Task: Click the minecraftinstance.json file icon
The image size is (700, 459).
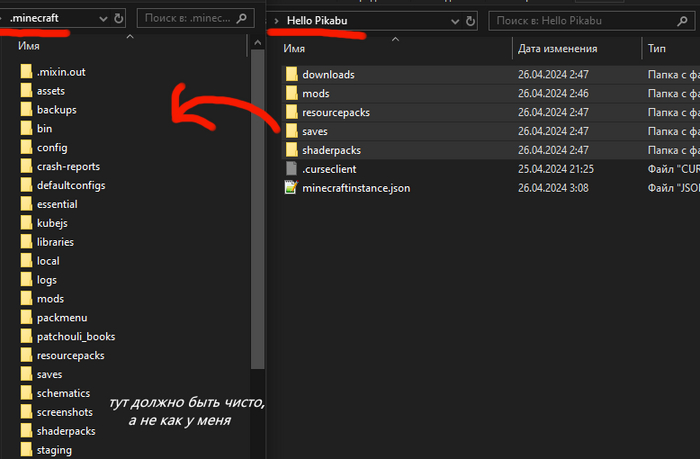Action: point(292,188)
